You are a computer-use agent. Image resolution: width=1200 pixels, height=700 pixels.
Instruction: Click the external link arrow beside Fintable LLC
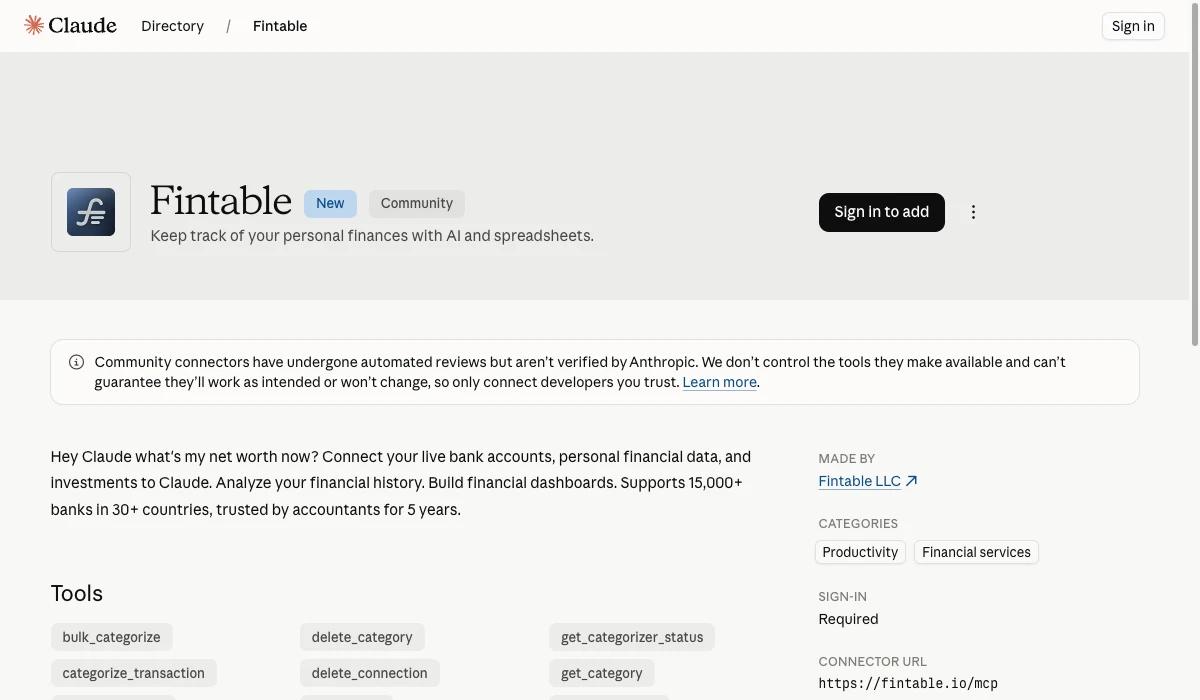[x=911, y=481]
